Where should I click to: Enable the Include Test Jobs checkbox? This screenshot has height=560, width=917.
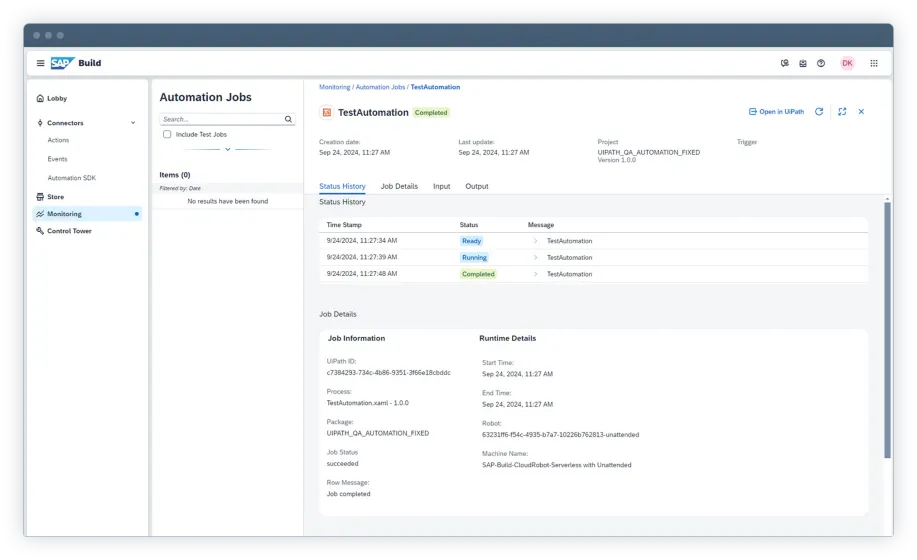coord(167,134)
